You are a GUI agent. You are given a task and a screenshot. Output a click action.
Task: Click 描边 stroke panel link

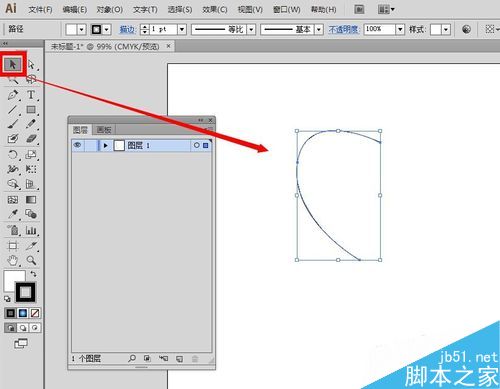tap(128, 29)
